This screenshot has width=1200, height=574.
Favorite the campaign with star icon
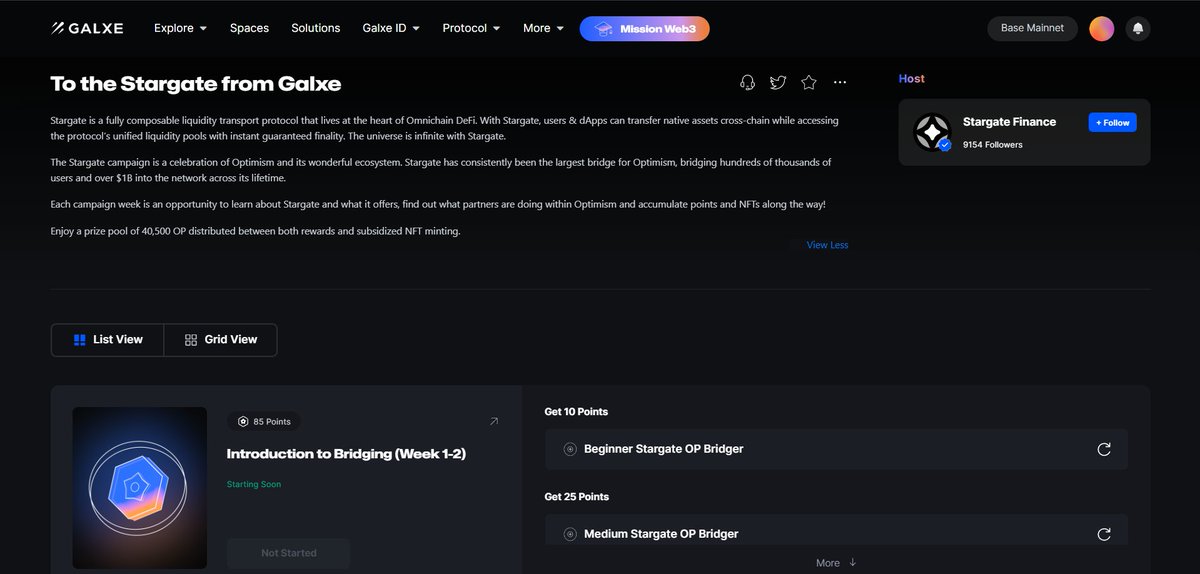[x=809, y=83]
